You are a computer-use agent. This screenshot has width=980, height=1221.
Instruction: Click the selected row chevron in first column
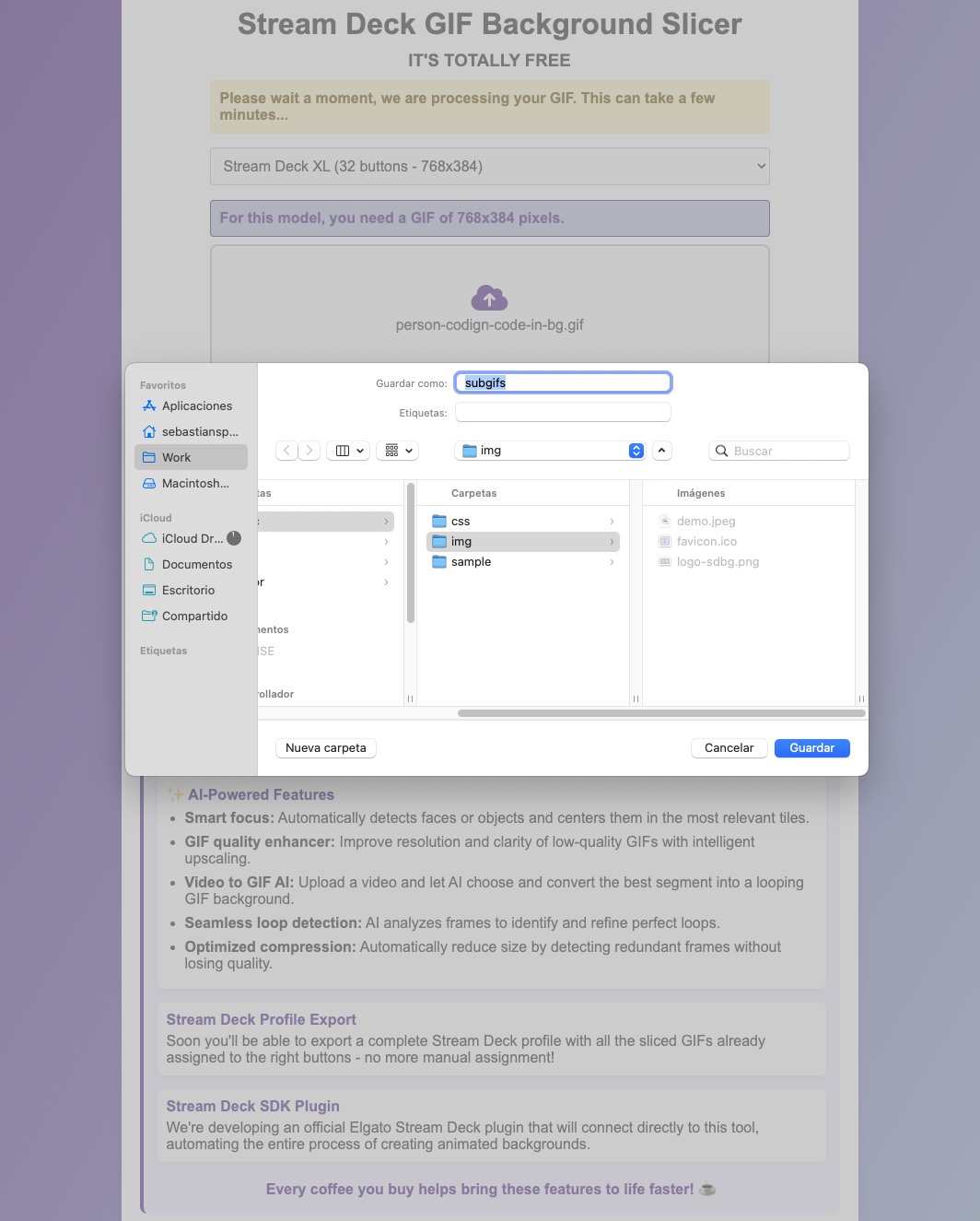tap(386, 522)
